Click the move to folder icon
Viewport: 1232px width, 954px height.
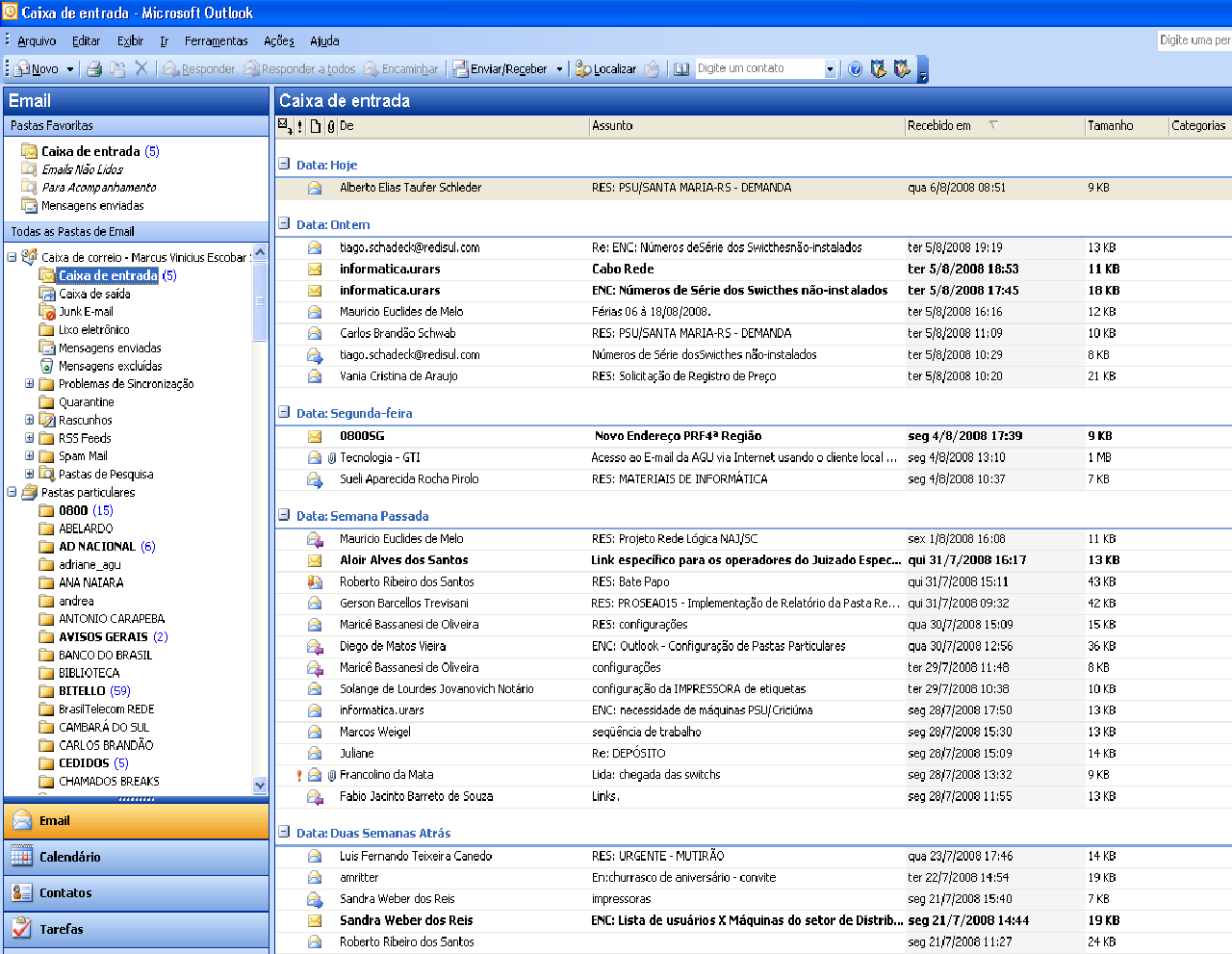pos(117,69)
